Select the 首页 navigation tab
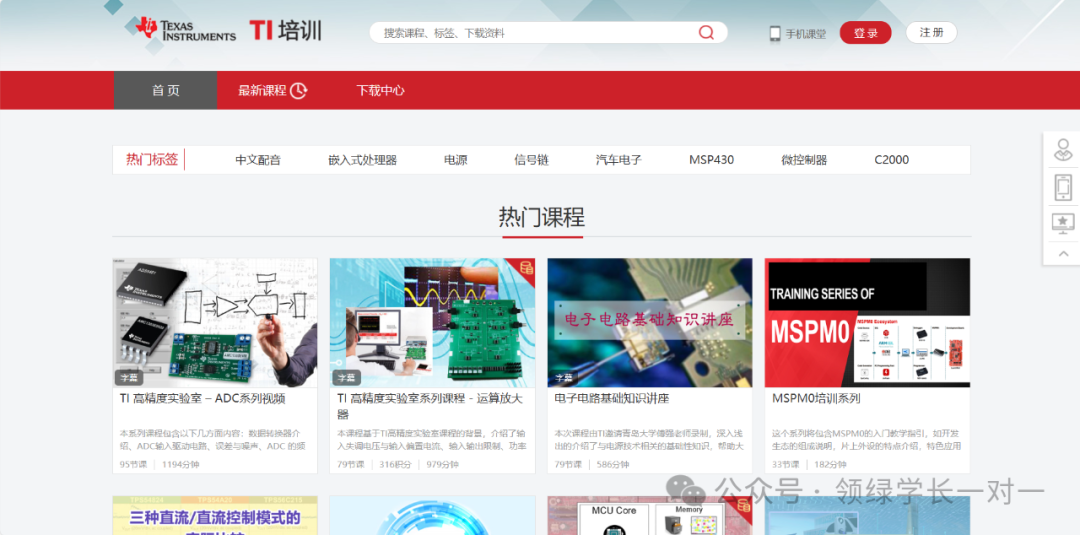 click(165, 90)
